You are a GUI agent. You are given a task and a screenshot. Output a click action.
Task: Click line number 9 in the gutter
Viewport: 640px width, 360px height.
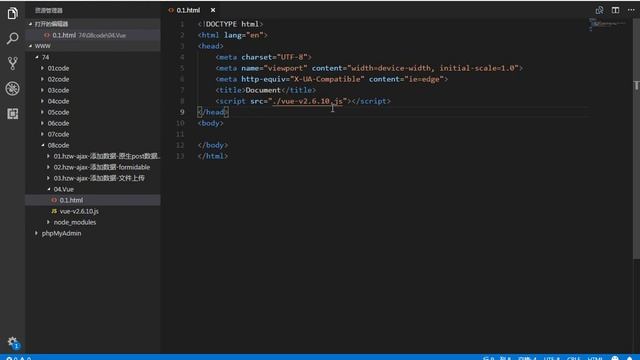[x=182, y=112]
